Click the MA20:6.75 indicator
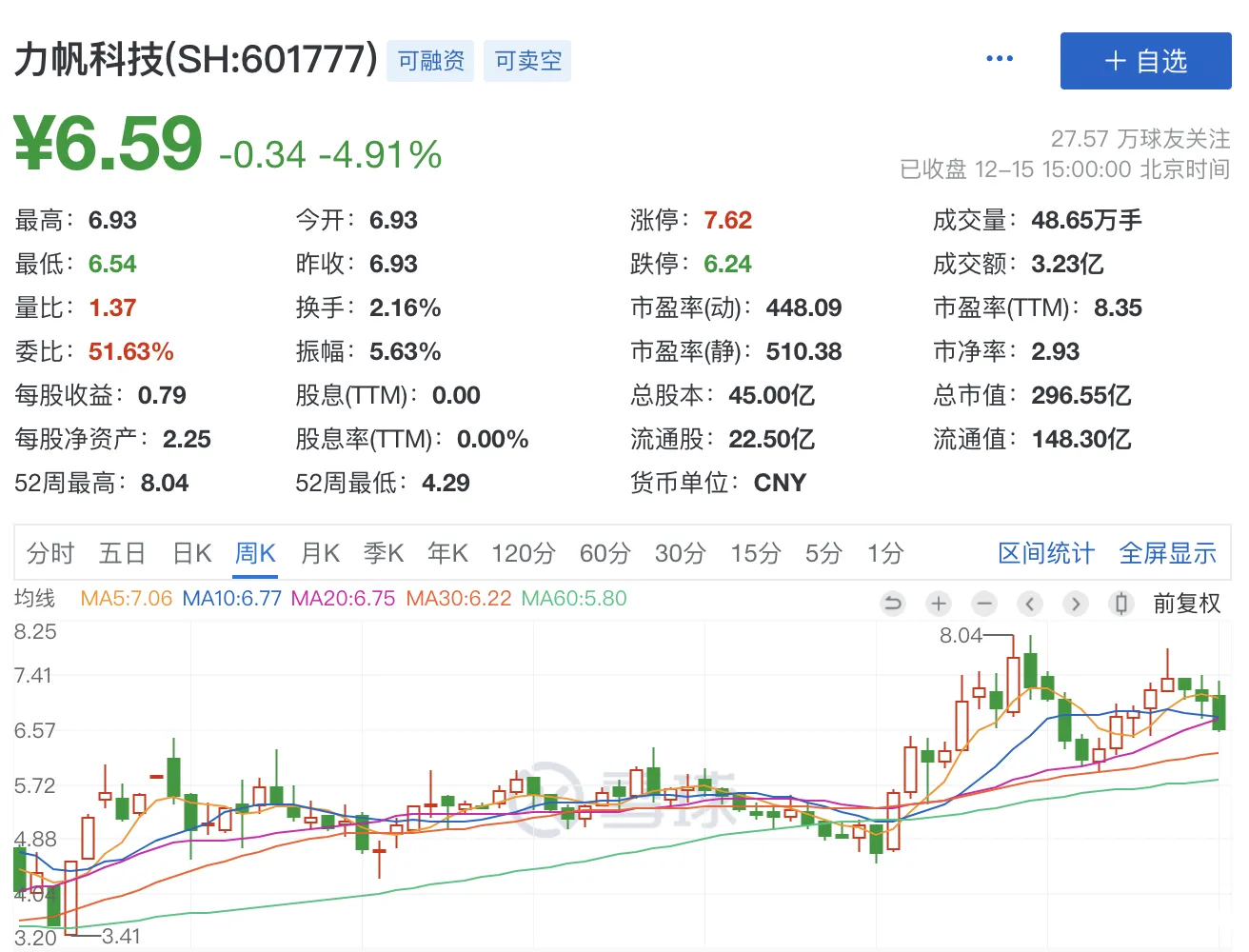The width and height of the screenshot is (1249, 952). click(x=343, y=599)
